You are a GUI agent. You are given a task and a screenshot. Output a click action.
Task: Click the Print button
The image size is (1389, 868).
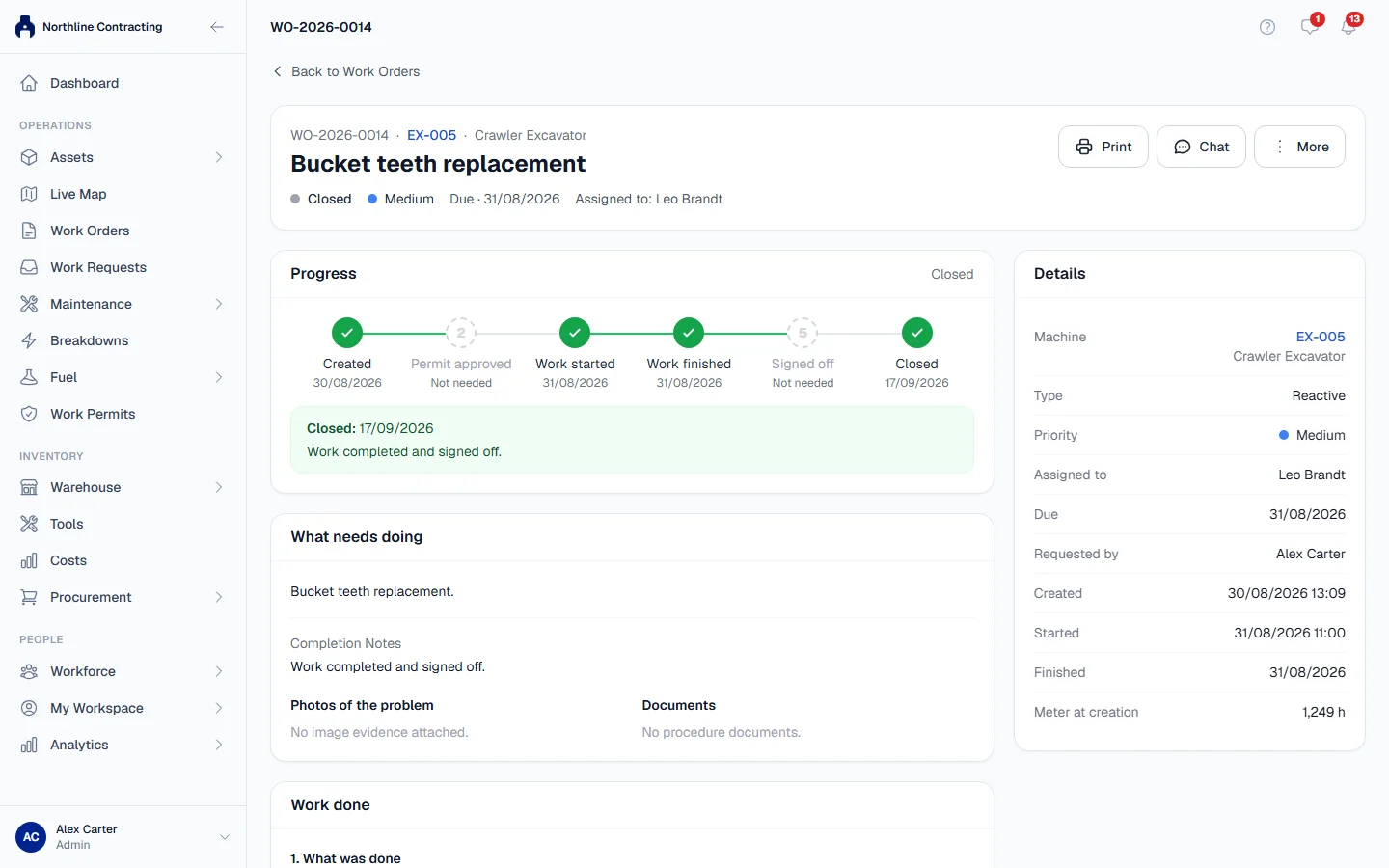1103,147
